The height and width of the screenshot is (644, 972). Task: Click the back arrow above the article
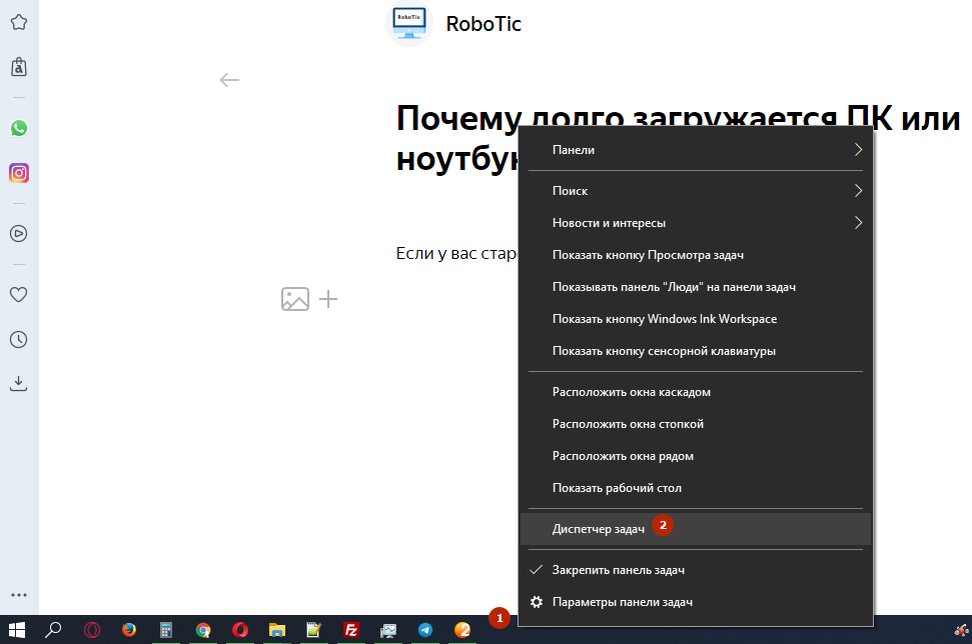pos(229,80)
